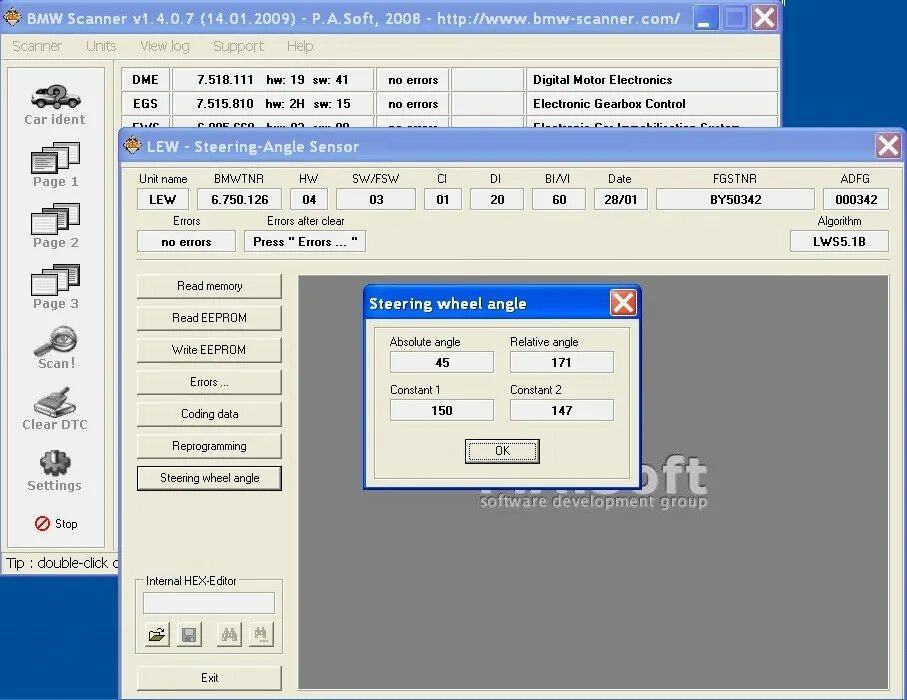This screenshot has width=907, height=700.
Task: Click the Errors field showing no errors
Action: point(186,242)
